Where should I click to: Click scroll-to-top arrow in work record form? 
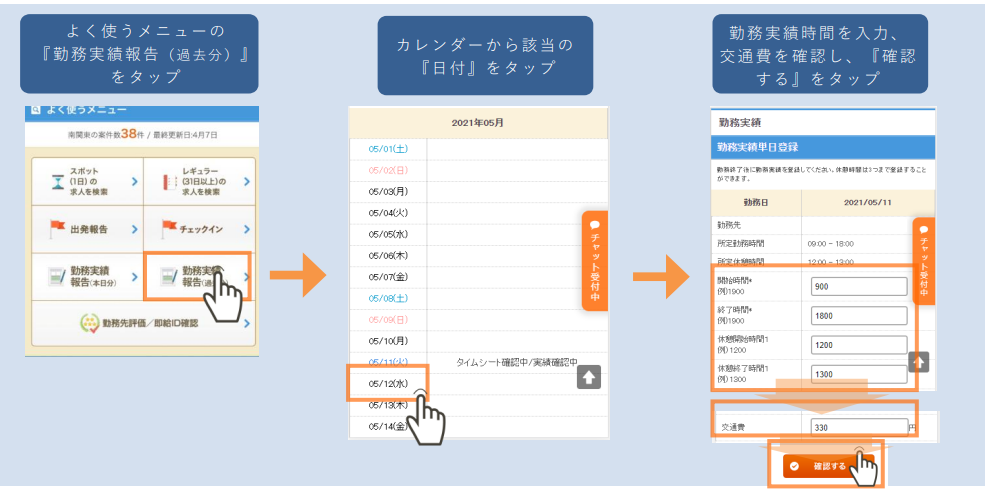(919, 362)
